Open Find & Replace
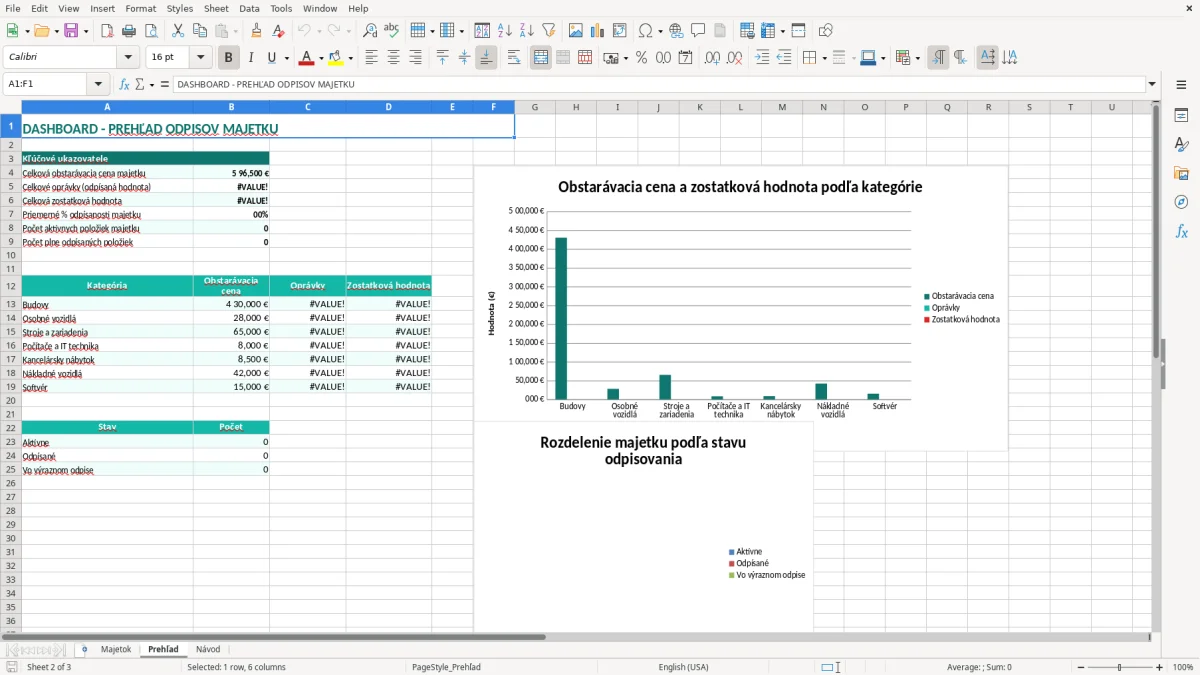The width and height of the screenshot is (1200, 675). 370,31
